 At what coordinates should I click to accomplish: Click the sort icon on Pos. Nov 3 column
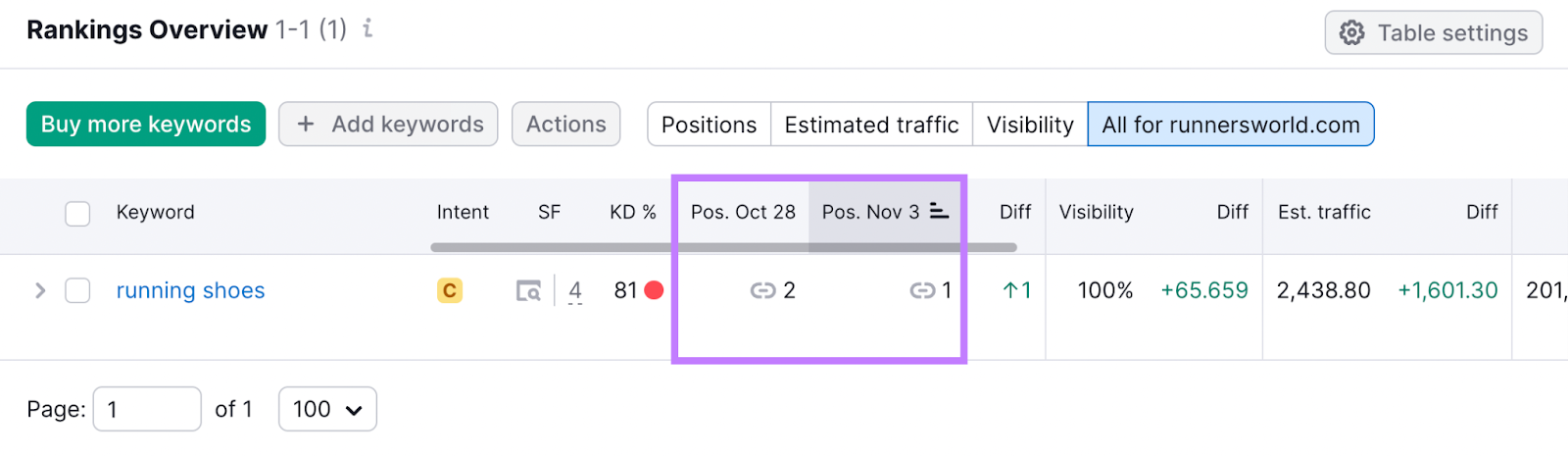tap(939, 211)
